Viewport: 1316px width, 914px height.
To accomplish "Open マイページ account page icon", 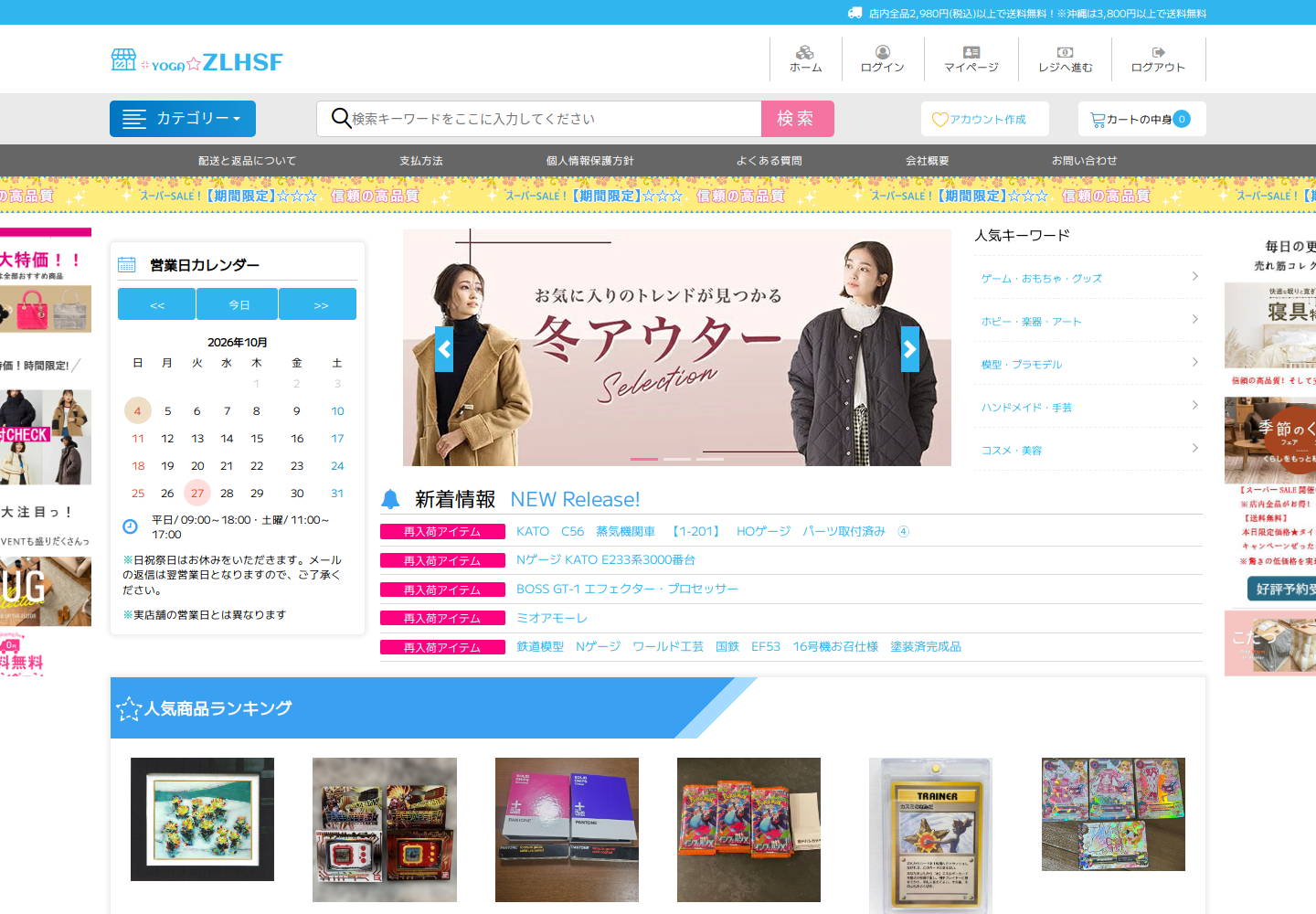I will click(x=971, y=52).
